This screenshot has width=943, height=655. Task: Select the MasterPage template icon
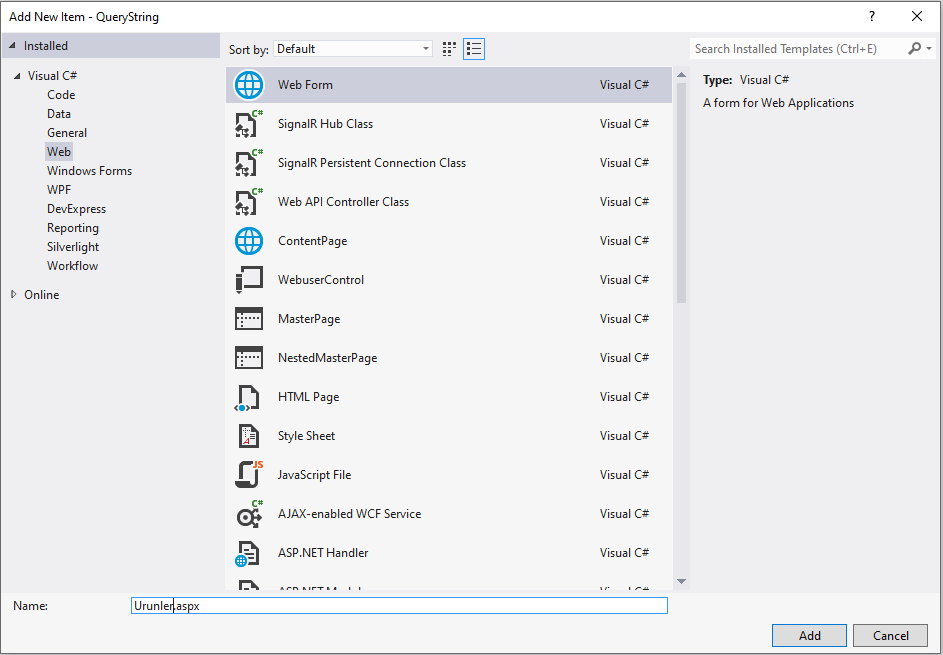click(248, 319)
